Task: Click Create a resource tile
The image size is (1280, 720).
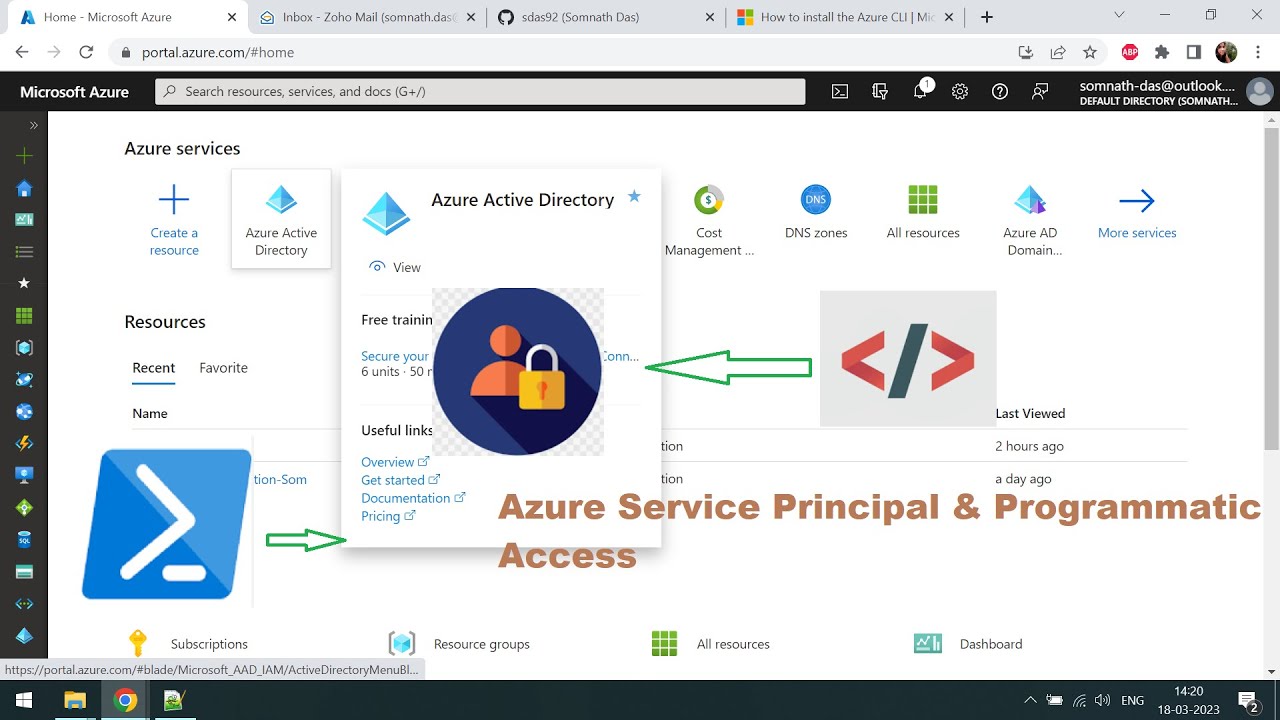Action: (x=174, y=220)
